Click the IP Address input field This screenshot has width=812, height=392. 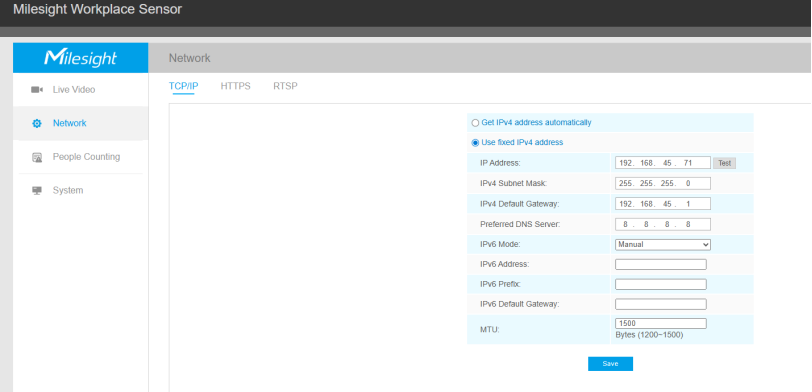point(663,163)
